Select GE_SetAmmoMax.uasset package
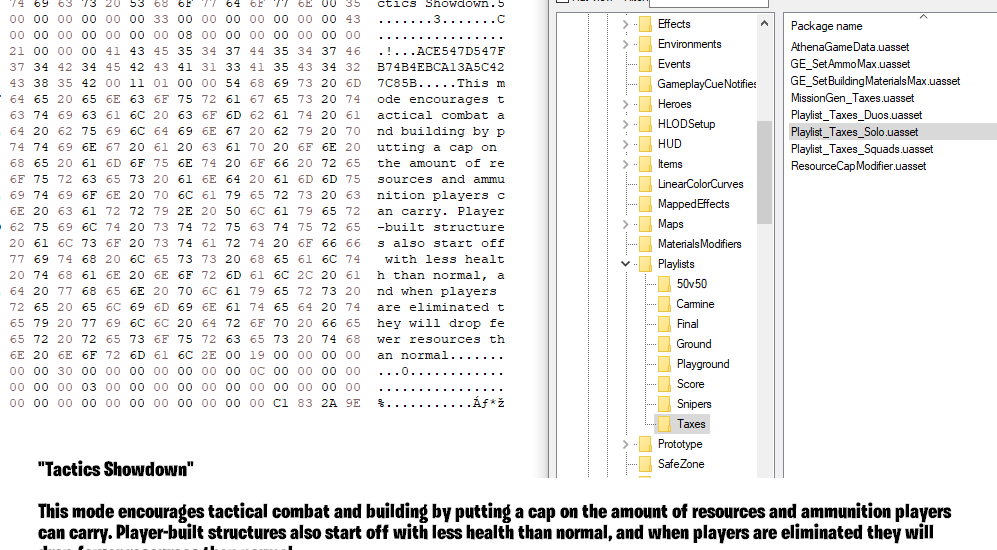The height and width of the screenshot is (550, 997). click(850, 64)
